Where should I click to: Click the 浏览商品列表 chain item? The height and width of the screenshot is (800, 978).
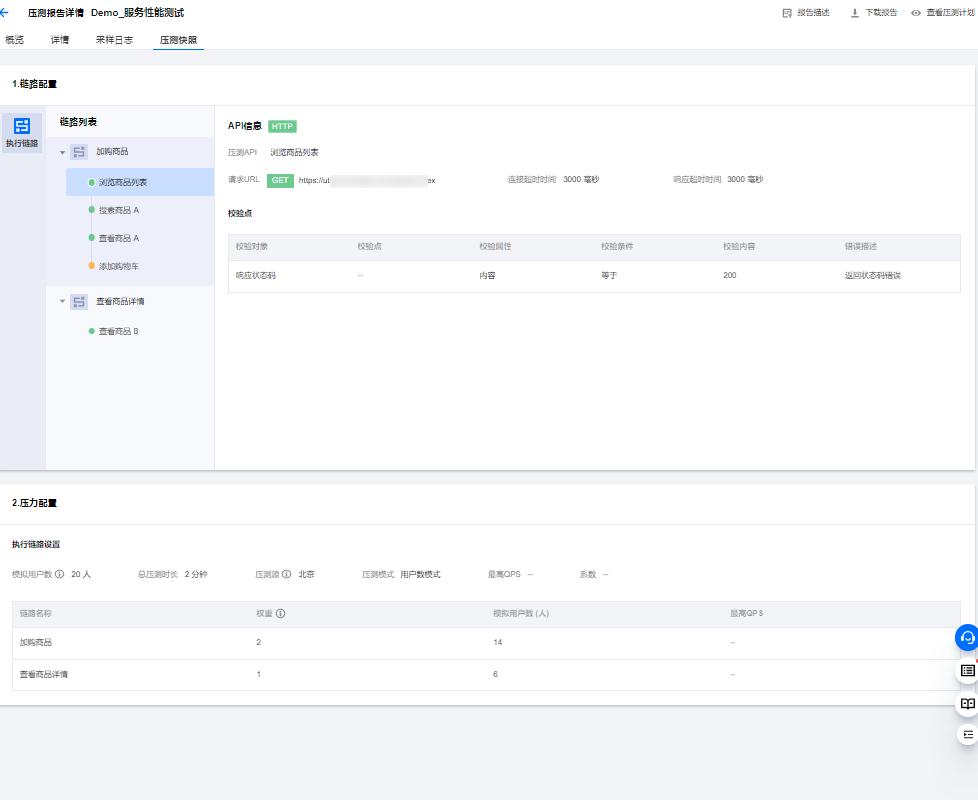point(123,182)
